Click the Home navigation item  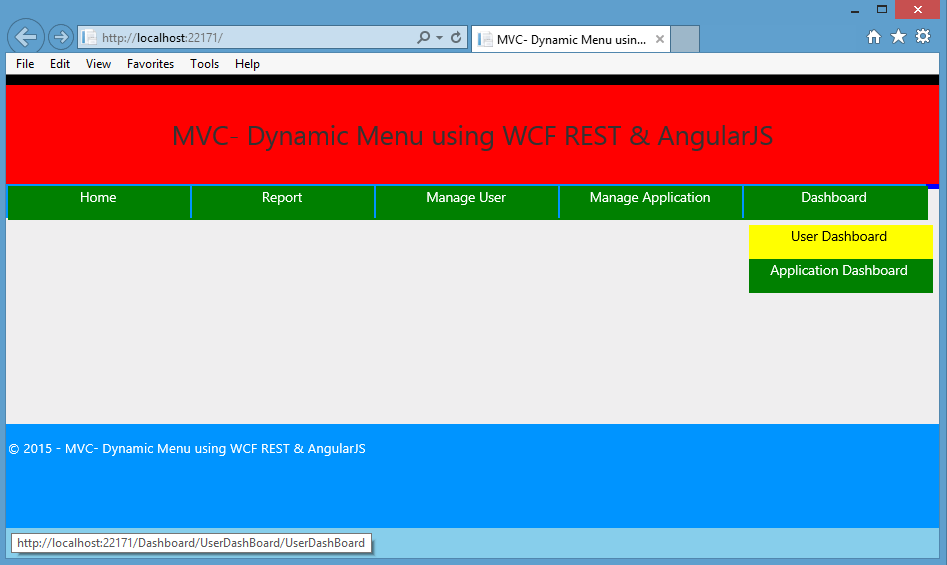pyautogui.click(x=98, y=202)
